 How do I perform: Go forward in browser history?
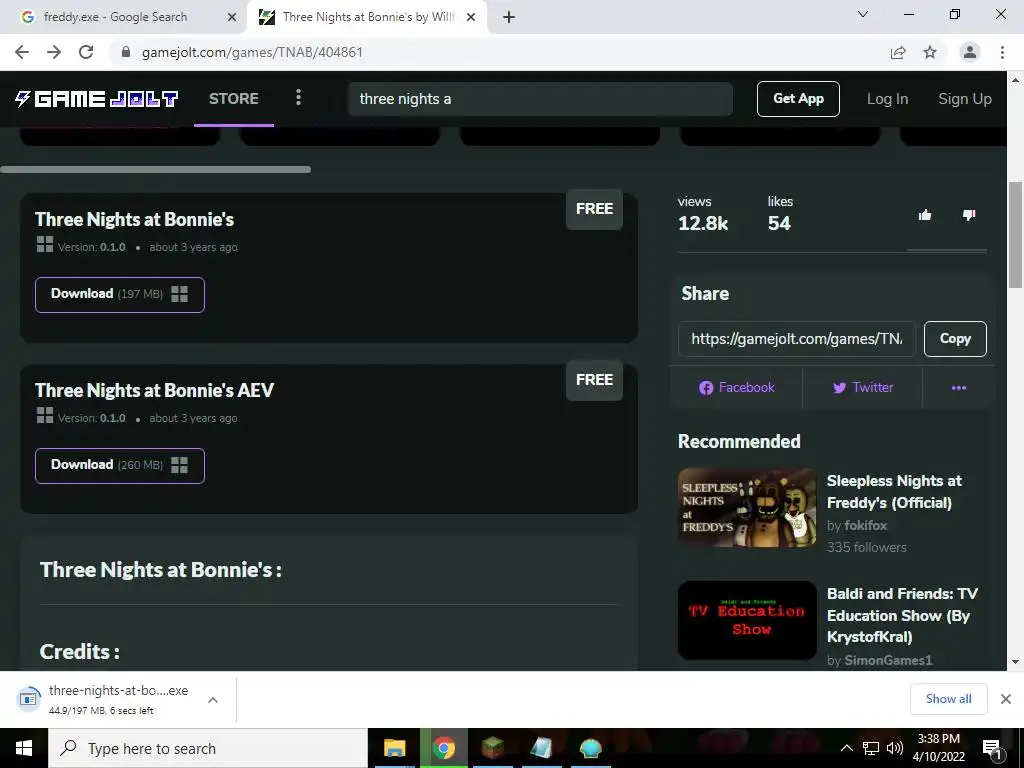(x=54, y=52)
